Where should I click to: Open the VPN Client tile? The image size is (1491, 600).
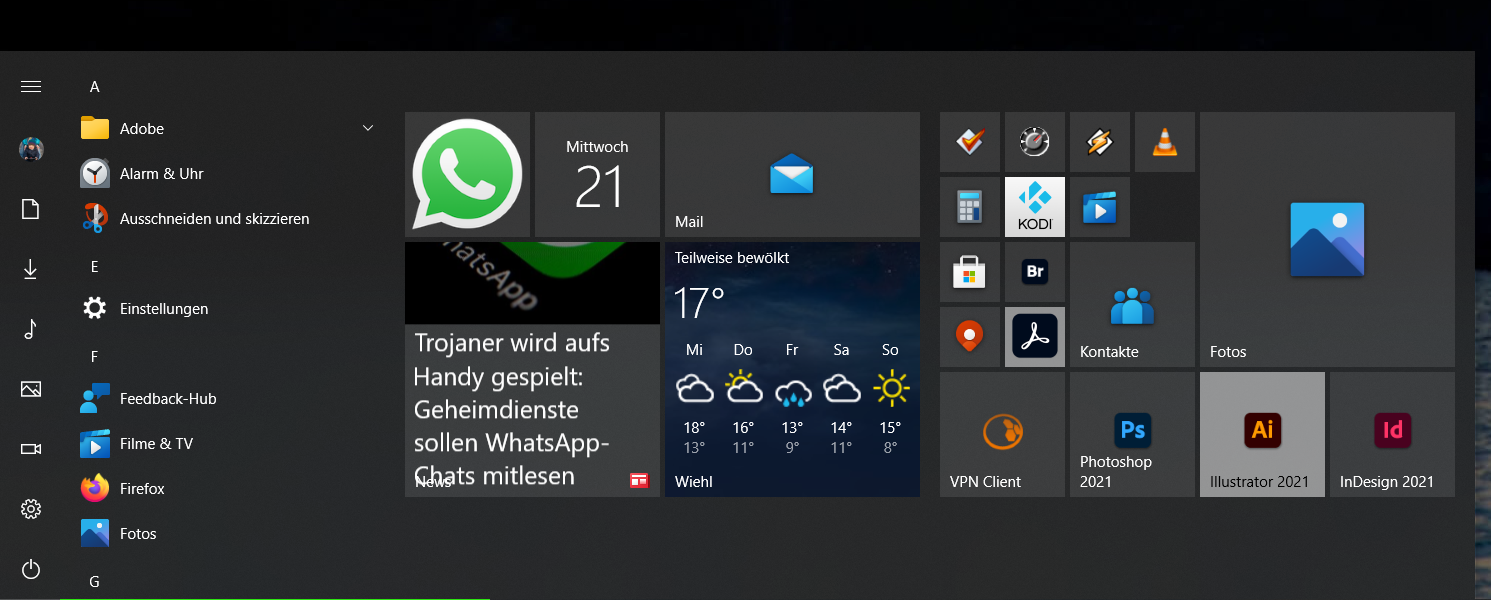(x=1001, y=434)
